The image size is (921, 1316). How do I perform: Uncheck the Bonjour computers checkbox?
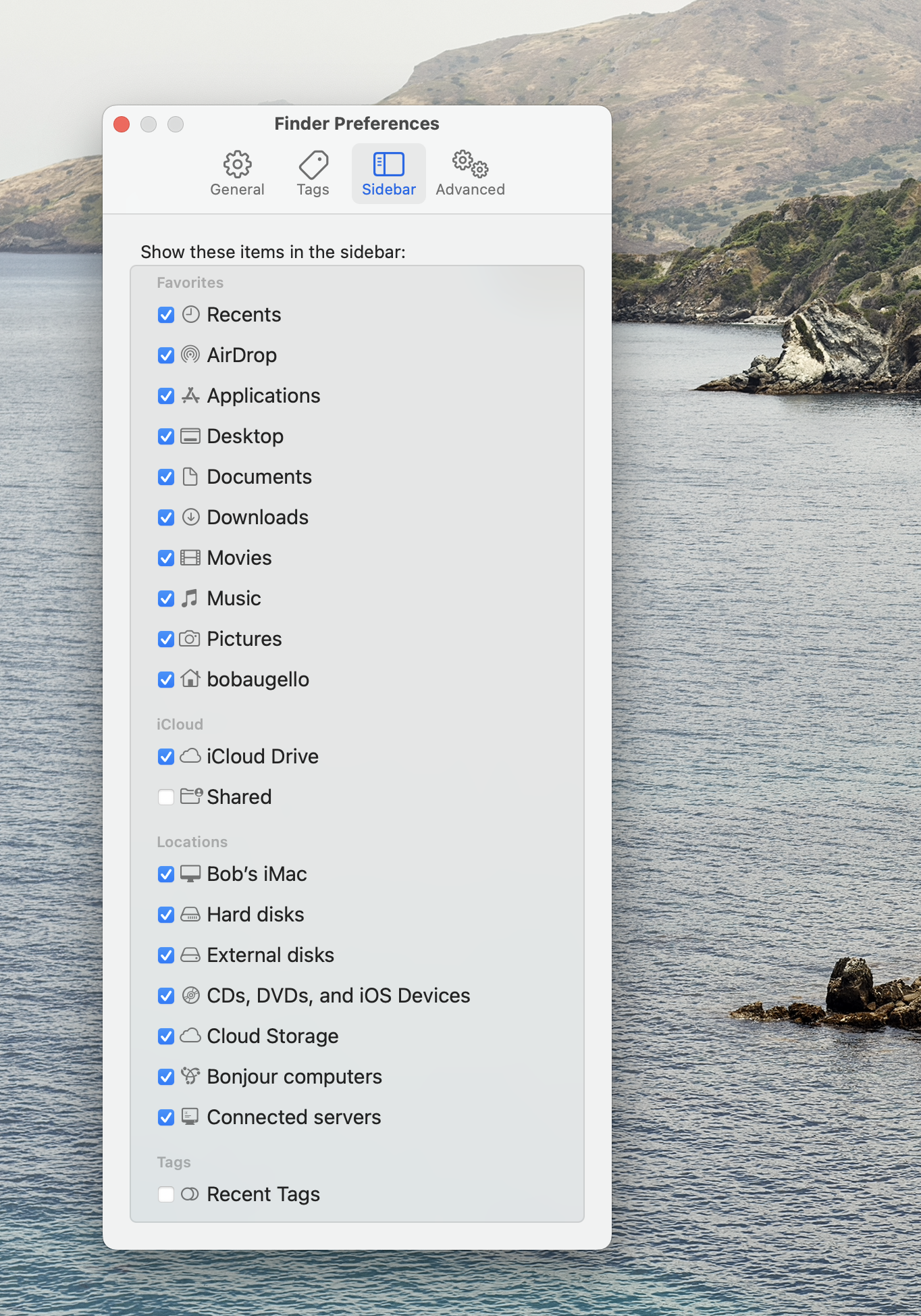(x=166, y=1077)
